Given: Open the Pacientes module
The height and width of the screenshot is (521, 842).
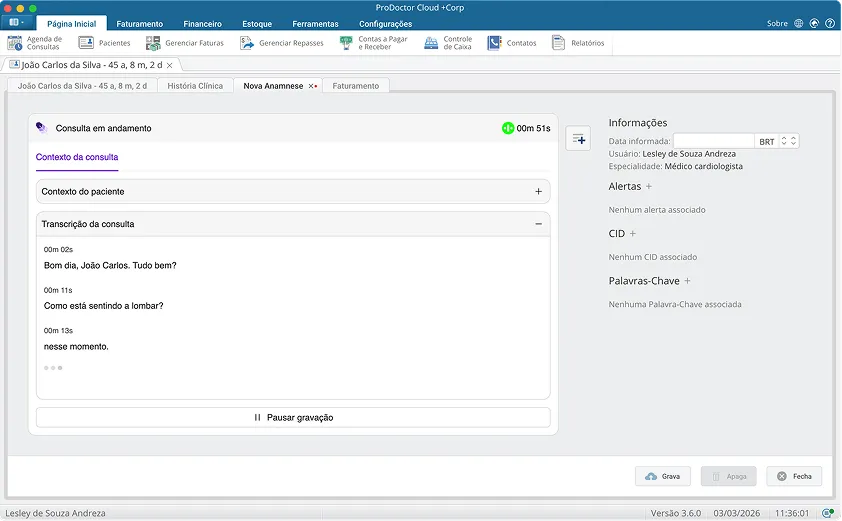Looking at the screenshot, I should tap(104, 43).
